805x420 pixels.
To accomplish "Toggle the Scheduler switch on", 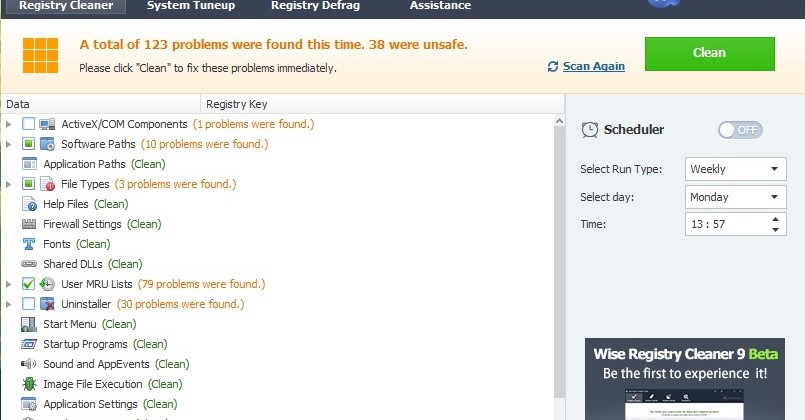I will [739, 130].
